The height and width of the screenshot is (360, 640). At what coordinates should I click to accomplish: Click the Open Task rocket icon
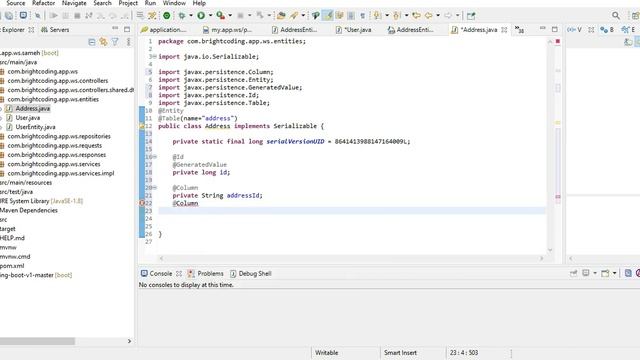(294, 16)
